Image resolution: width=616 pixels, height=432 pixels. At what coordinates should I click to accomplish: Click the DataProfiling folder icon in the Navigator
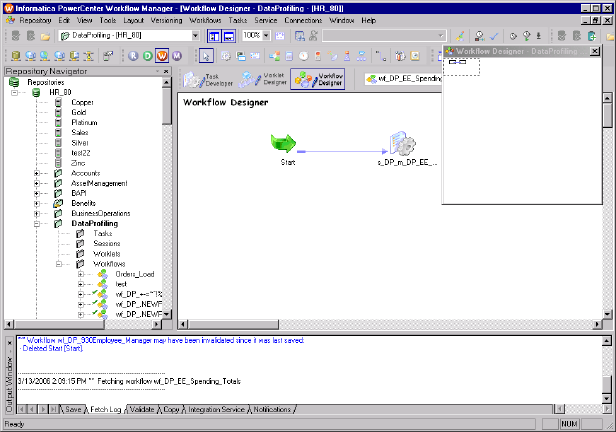[x=58, y=223]
